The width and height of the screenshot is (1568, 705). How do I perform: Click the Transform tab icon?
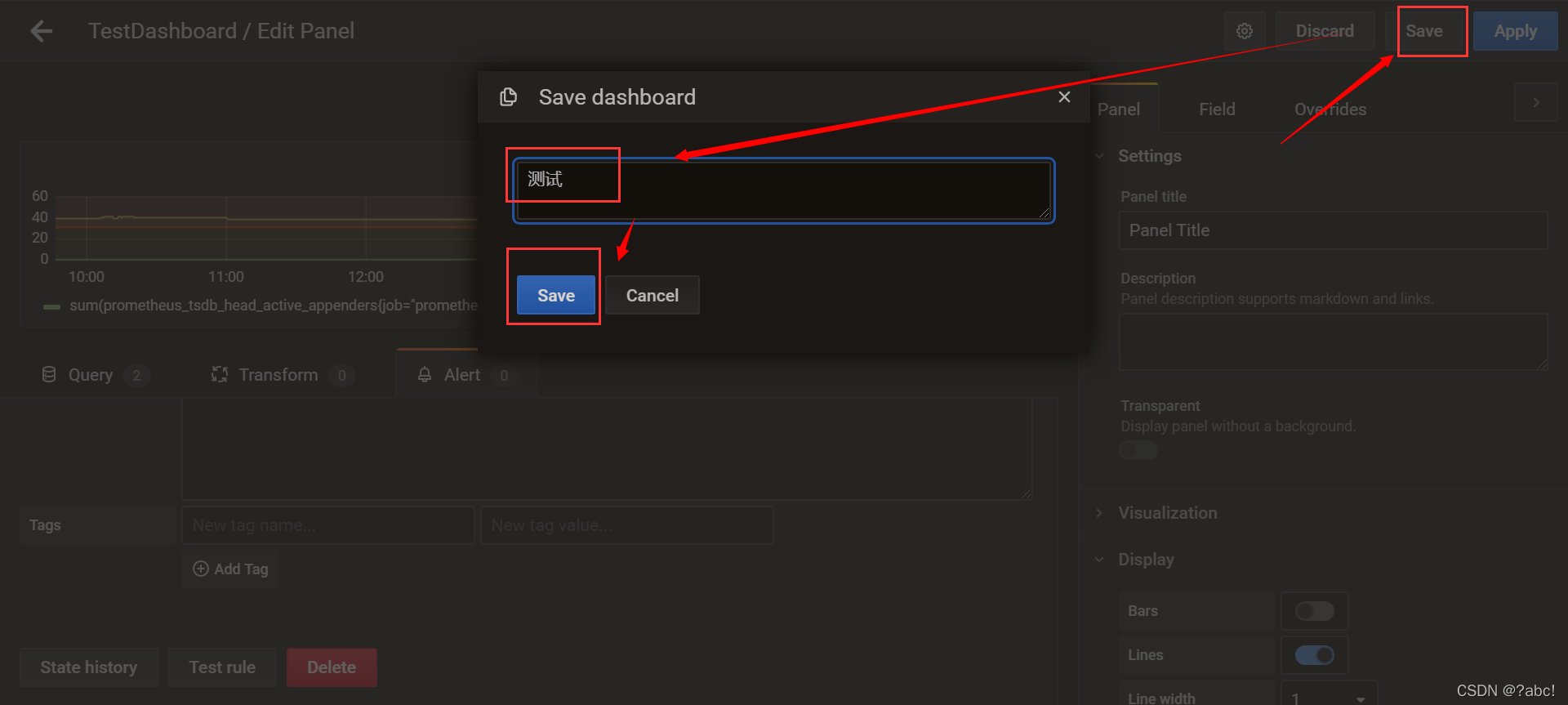pos(220,374)
